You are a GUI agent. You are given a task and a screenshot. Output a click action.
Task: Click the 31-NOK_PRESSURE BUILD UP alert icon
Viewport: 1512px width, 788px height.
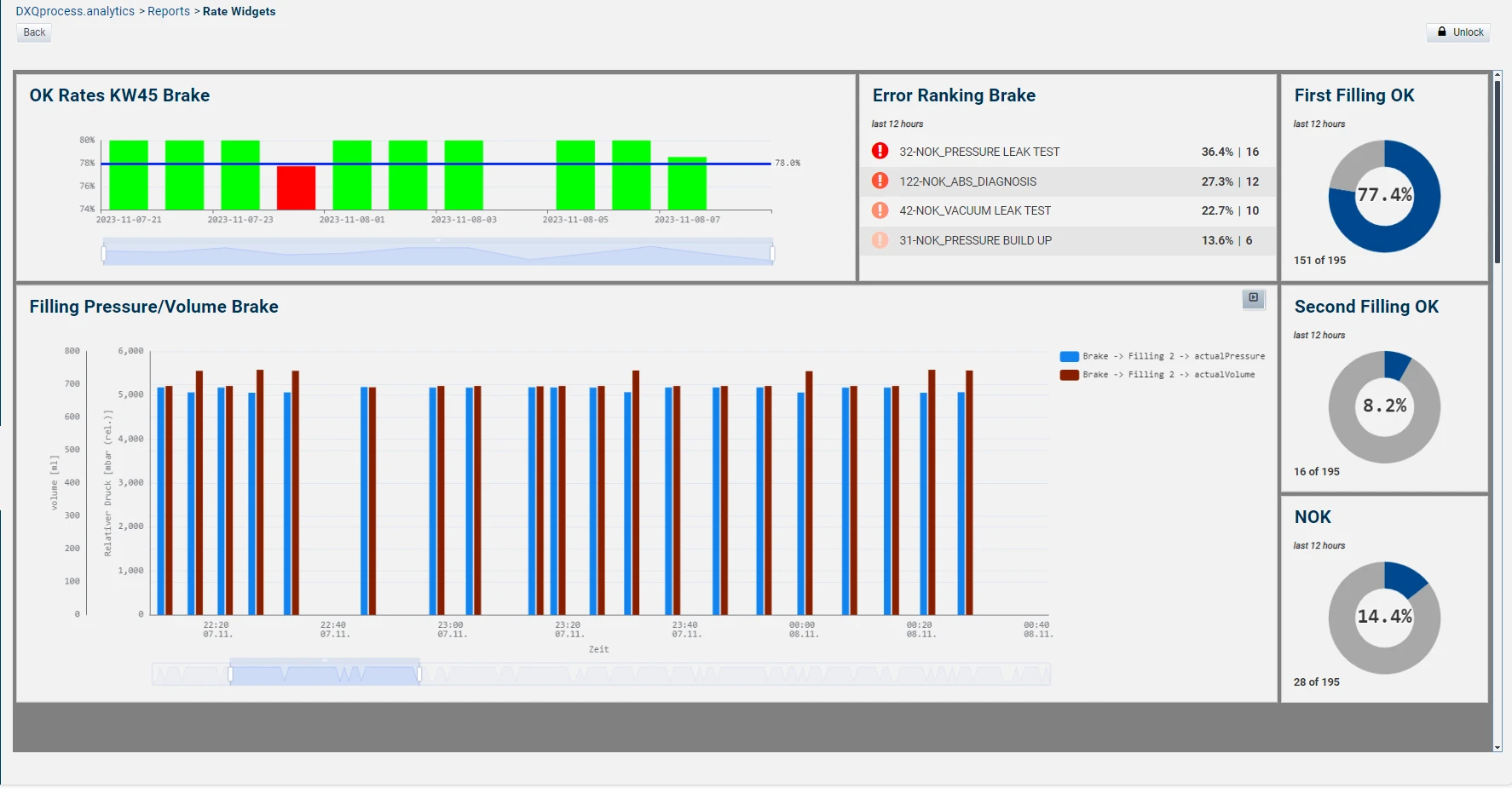[880, 240]
